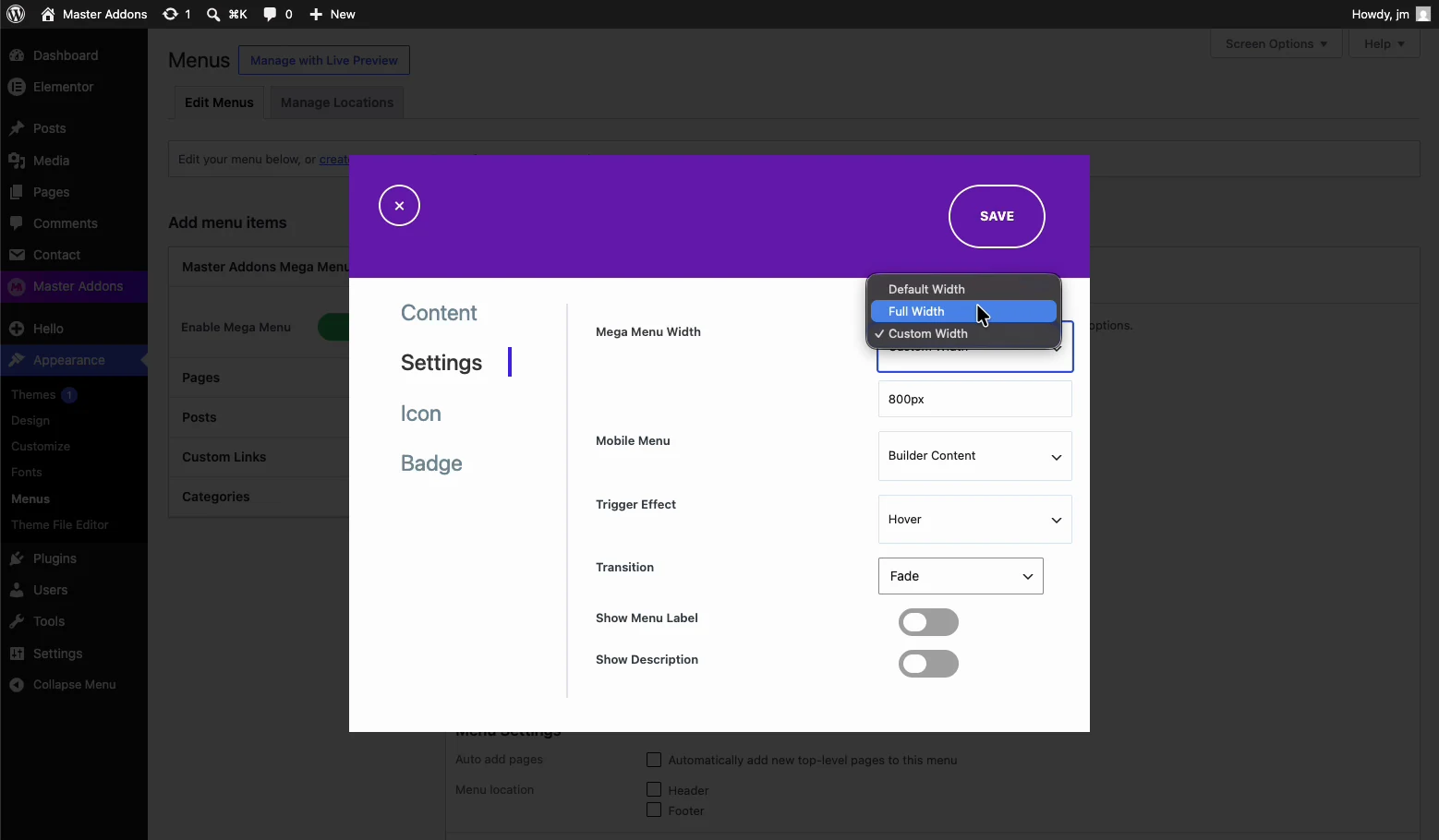Open the Menus submenu link
Screen dimensions: 1439x840
[x=30, y=498]
